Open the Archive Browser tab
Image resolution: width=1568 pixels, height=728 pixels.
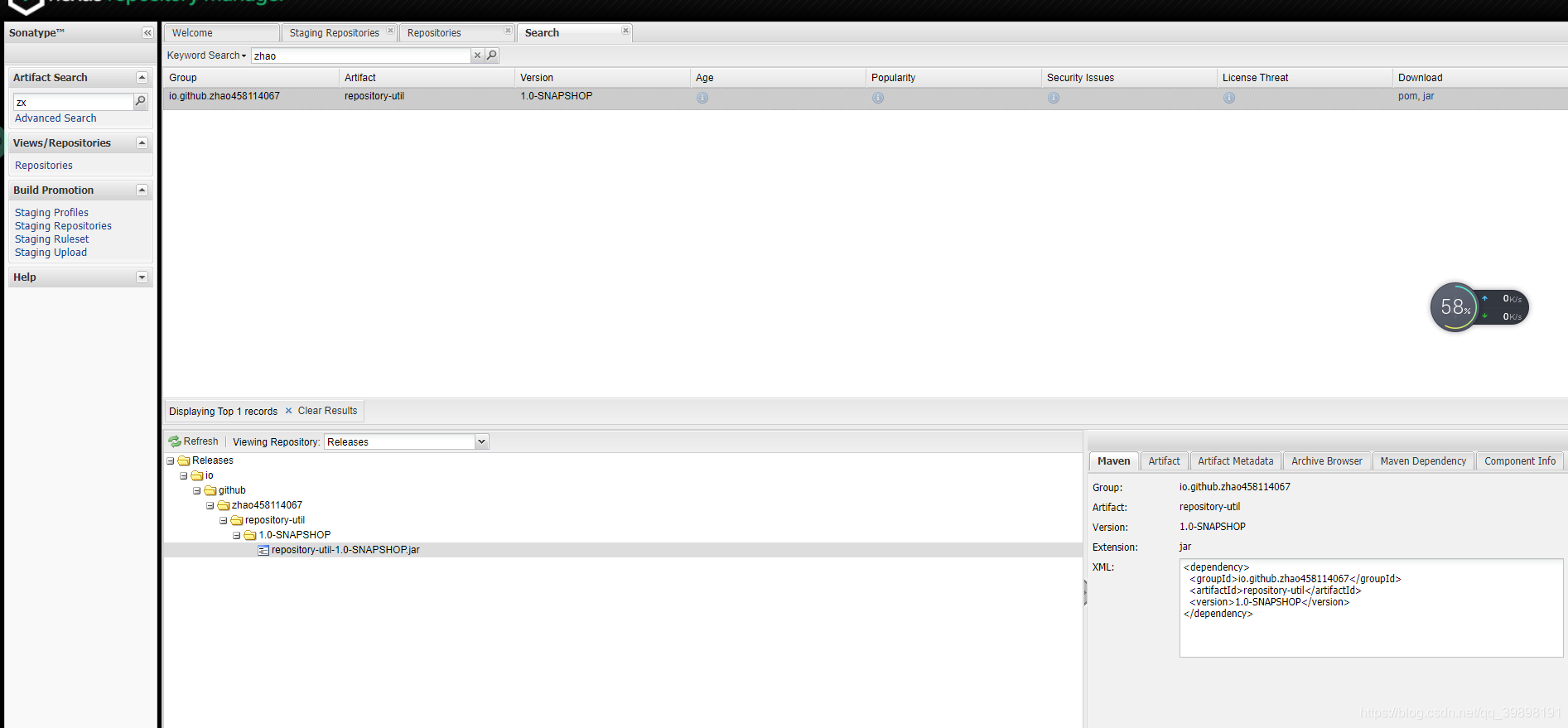pos(1326,461)
